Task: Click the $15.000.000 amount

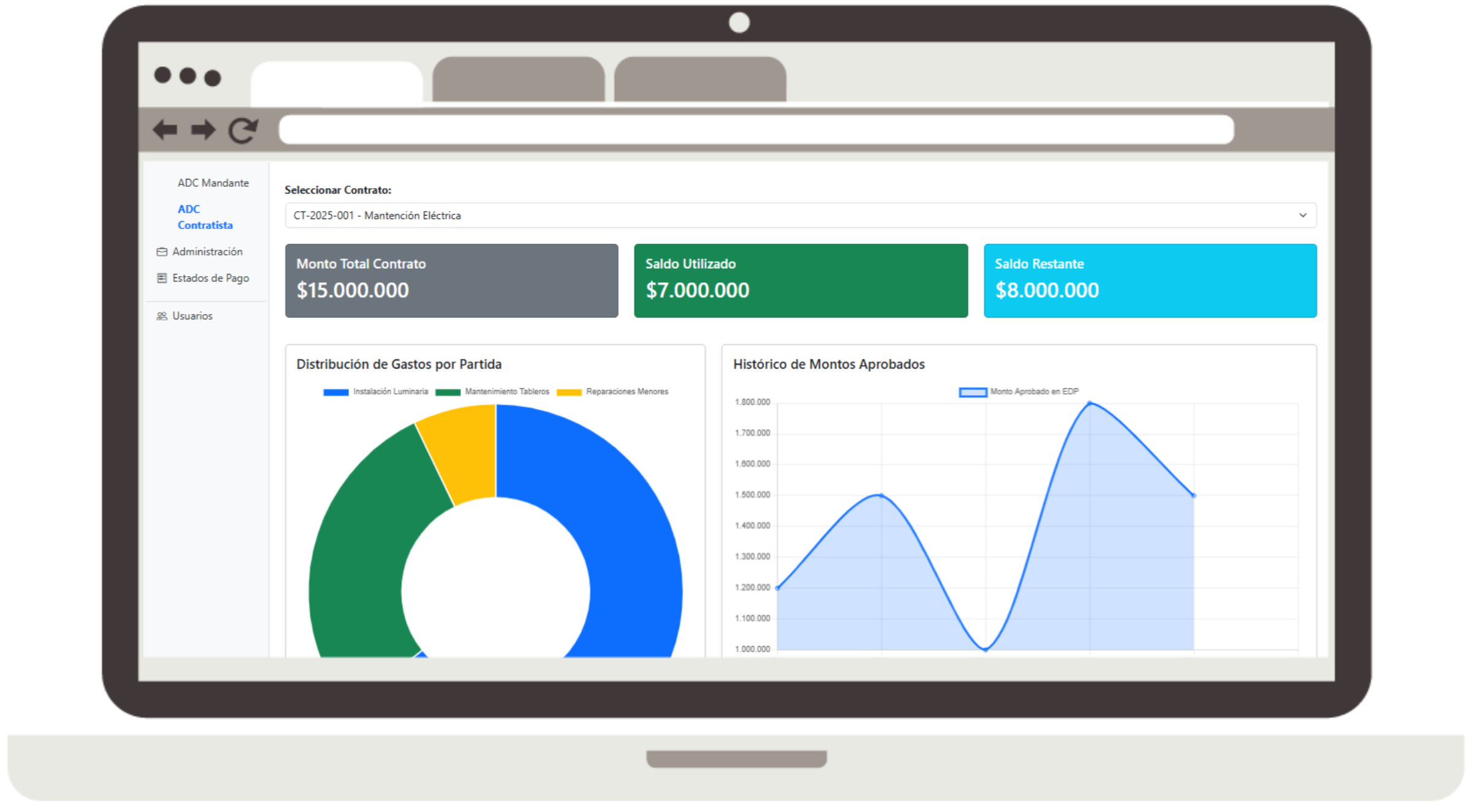Action: [352, 290]
